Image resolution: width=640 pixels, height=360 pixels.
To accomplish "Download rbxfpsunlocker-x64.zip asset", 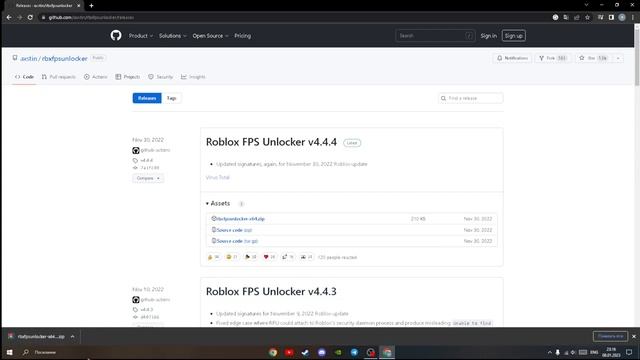I will [x=240, y=219].
